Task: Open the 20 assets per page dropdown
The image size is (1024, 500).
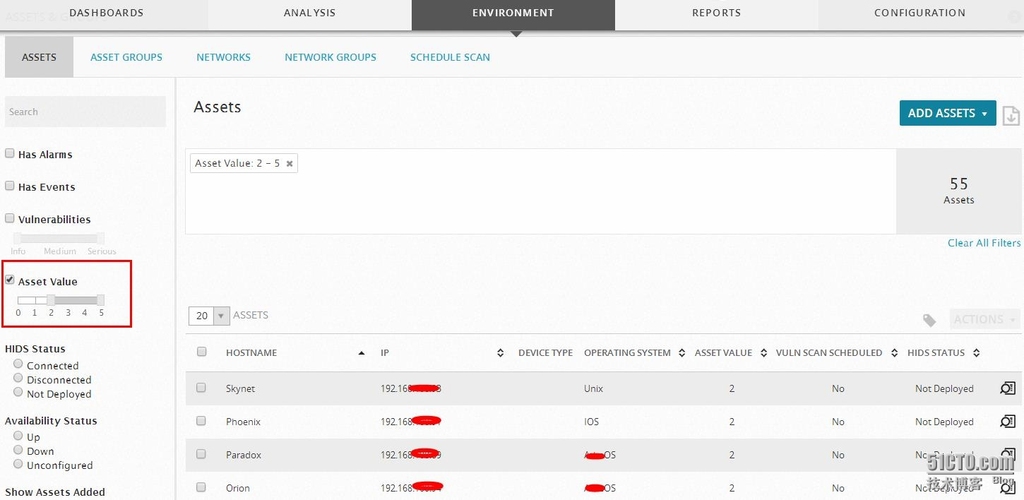Action: coord(209,316)
